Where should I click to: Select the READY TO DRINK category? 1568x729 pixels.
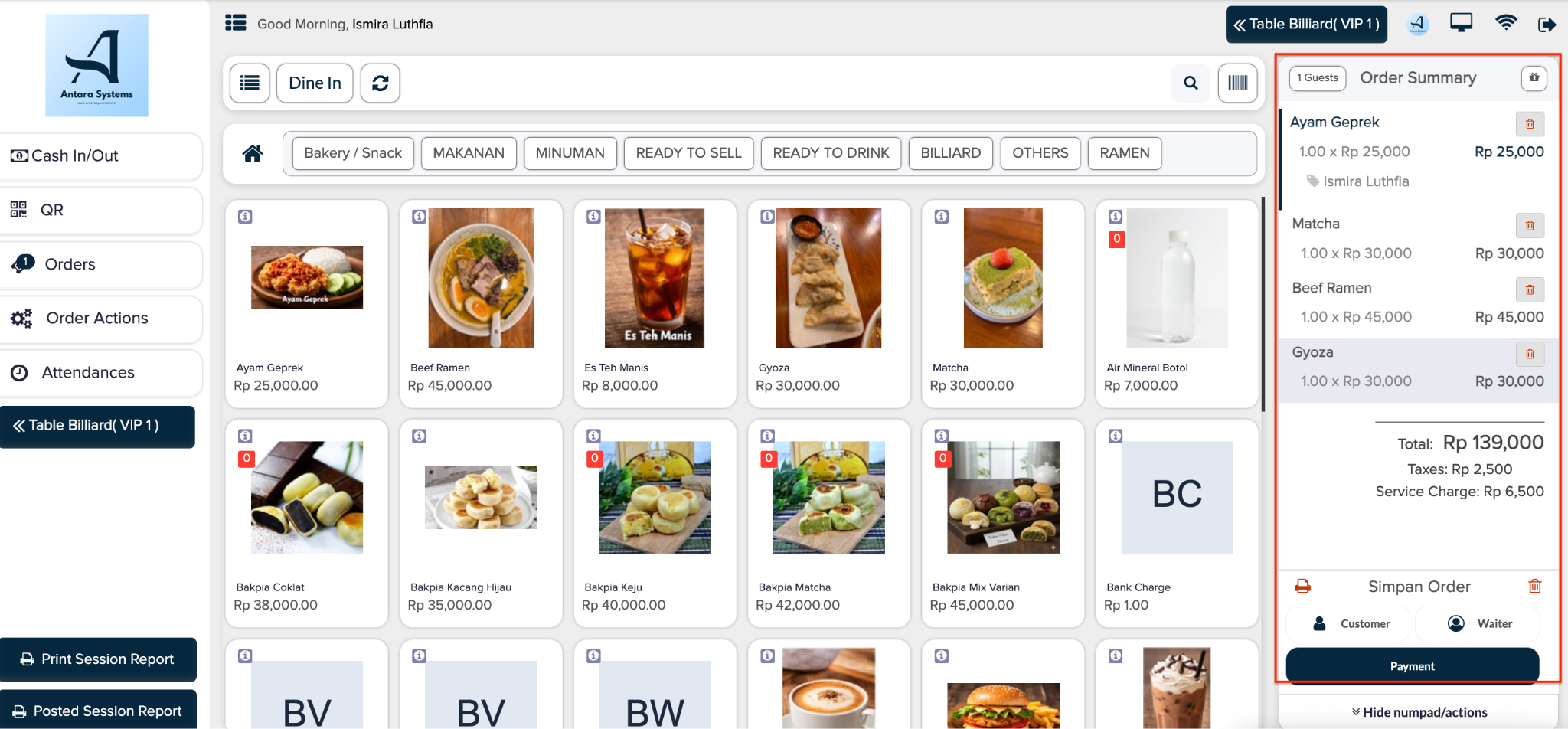(x=831, y=153)
